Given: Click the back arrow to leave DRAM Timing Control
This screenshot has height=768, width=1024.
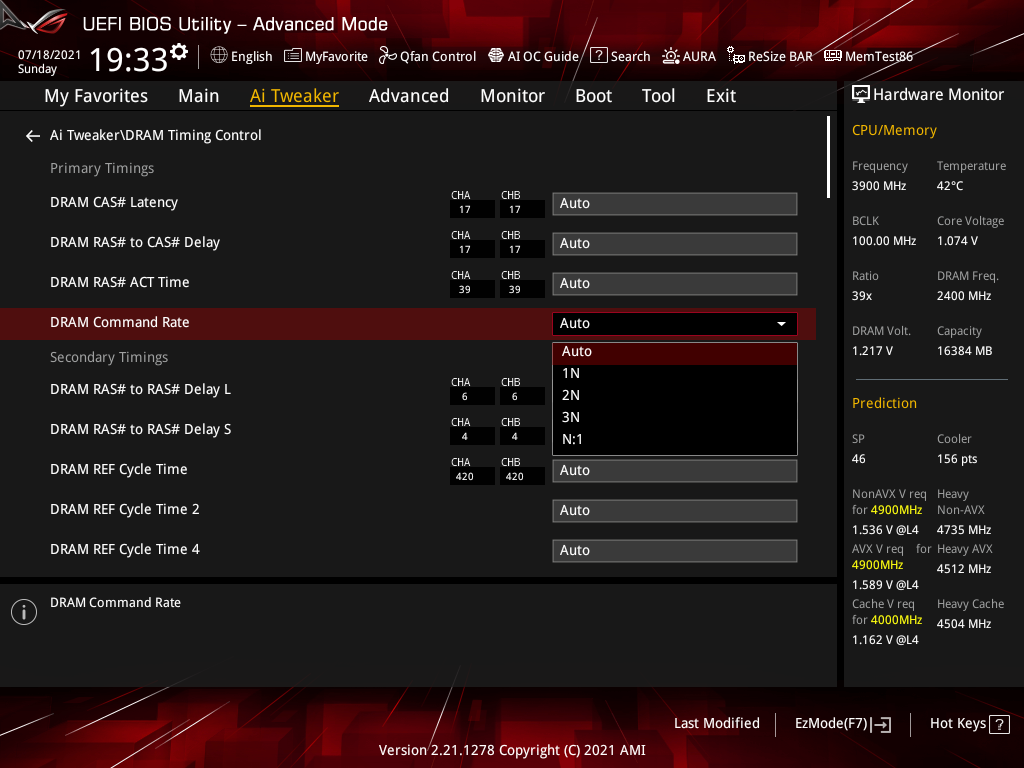Looking at the screenshot, I should pyautogui.click(x=32, y=135).
